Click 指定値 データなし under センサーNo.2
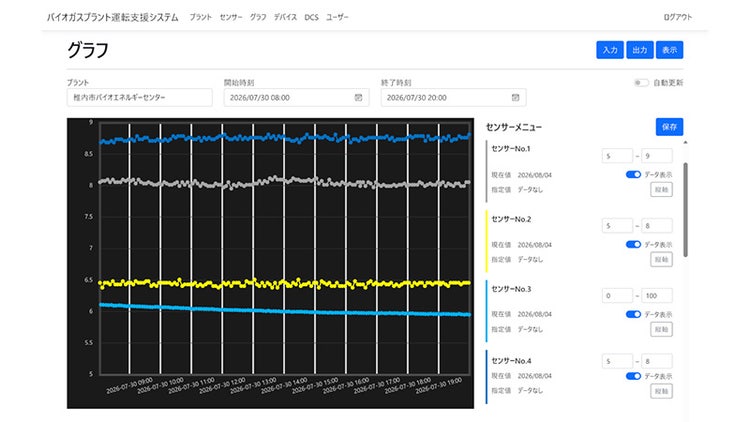Viewport: 750px width, 422px height. point(517,260)
